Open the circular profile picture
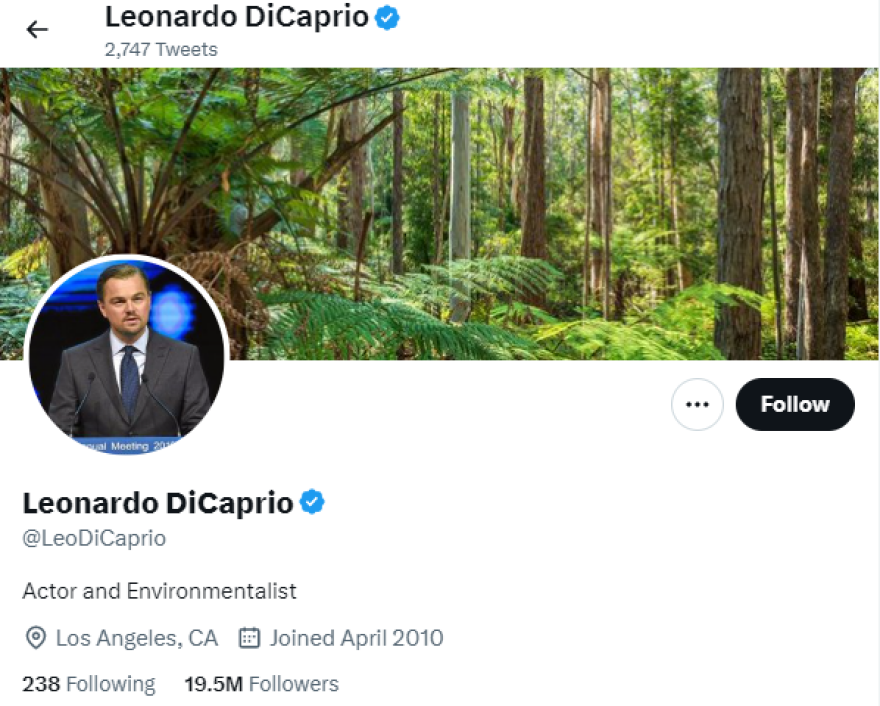 pyautogui.click(x=126, y=355)
